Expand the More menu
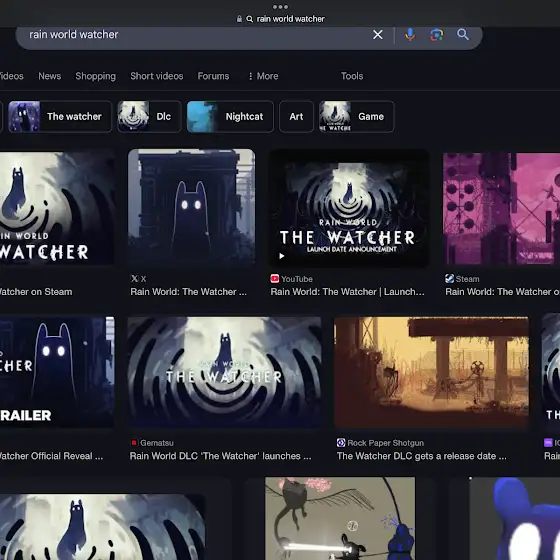Image resolution: width=560 pixels, height=560 pixels. (x=263, y=76)
